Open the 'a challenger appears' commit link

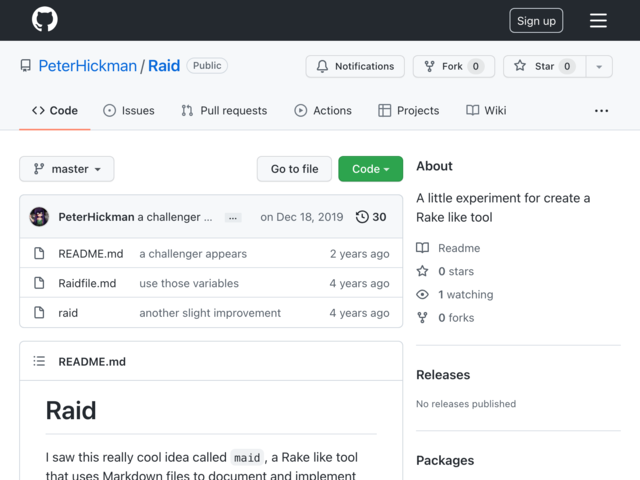tap(193, 254)
